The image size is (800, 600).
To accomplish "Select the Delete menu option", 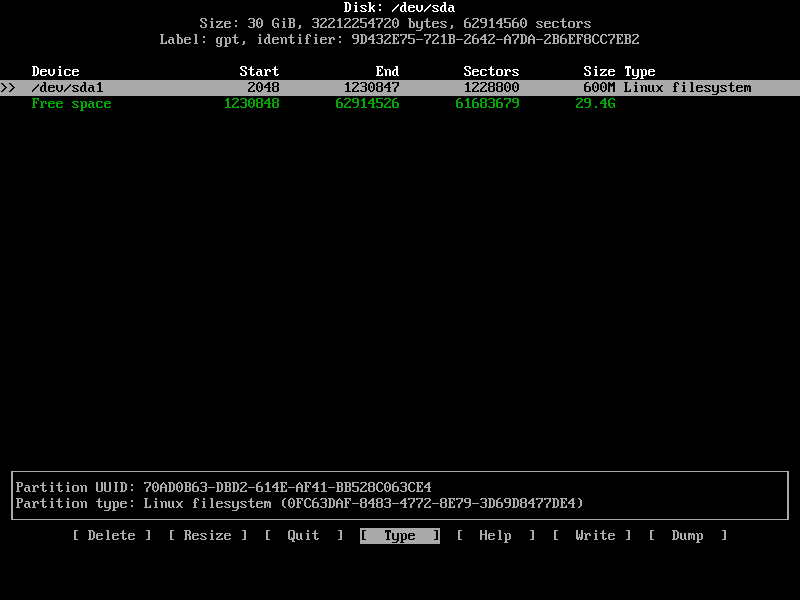I will click(112, 535).
